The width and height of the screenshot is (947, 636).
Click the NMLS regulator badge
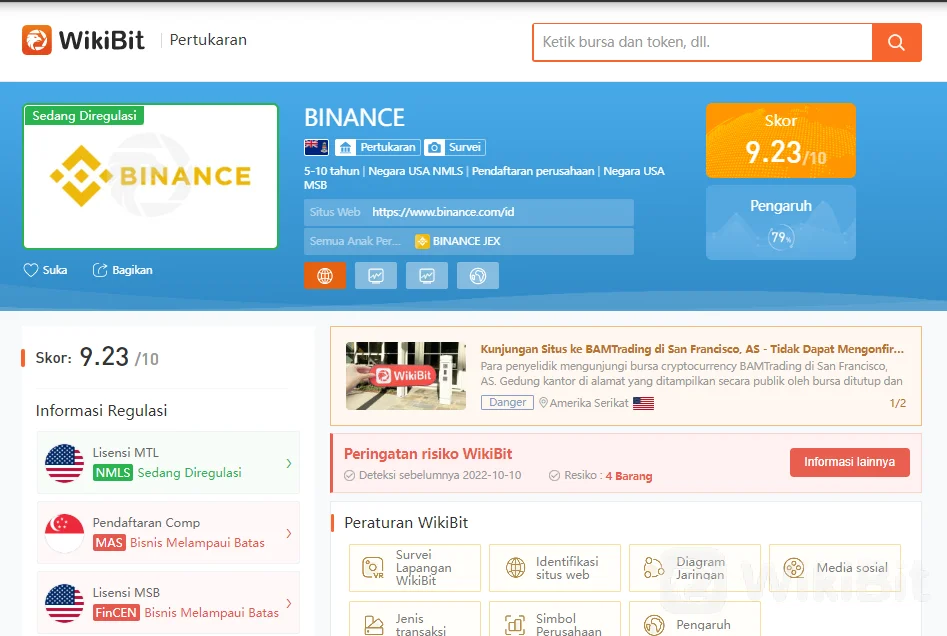(x=113, y=472)
